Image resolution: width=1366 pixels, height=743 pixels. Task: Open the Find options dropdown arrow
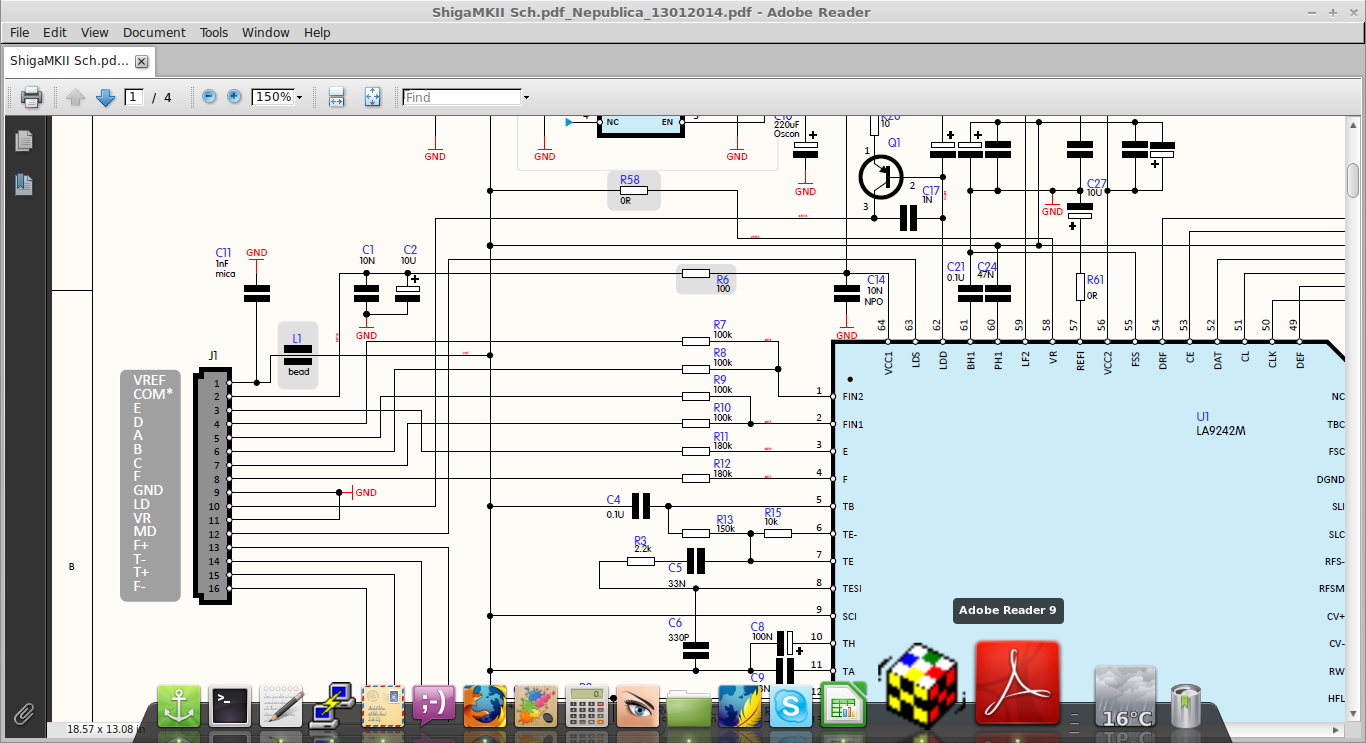(526, 97)
